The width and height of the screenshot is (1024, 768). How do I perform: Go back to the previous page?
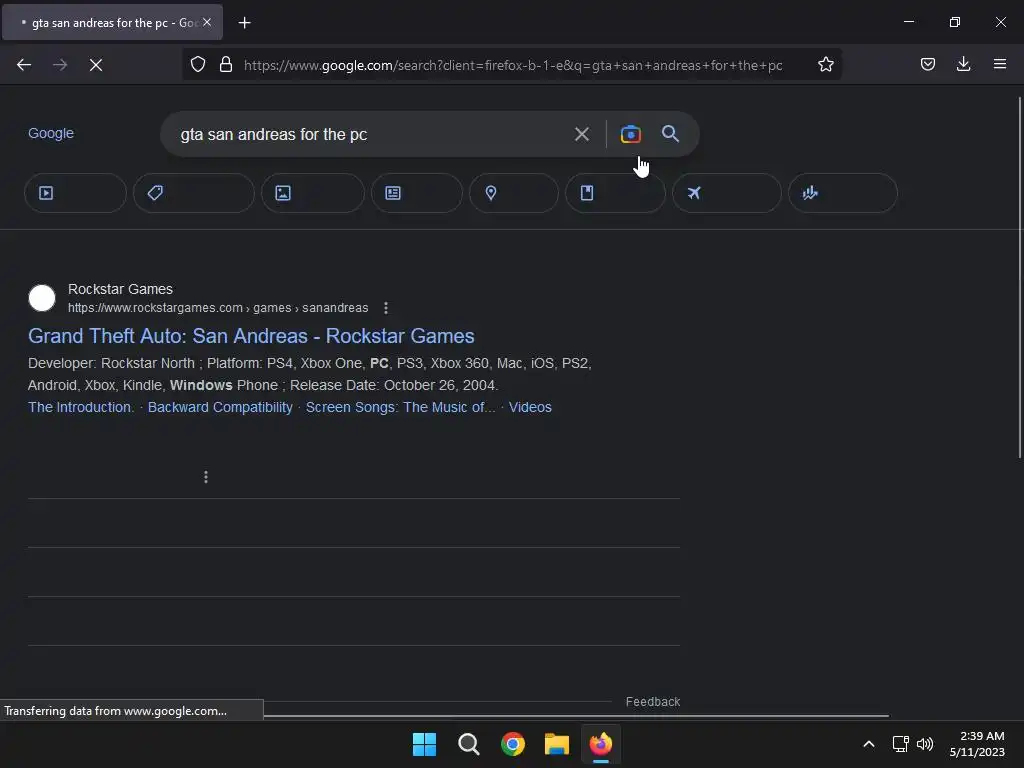click(x=24, y=65)
